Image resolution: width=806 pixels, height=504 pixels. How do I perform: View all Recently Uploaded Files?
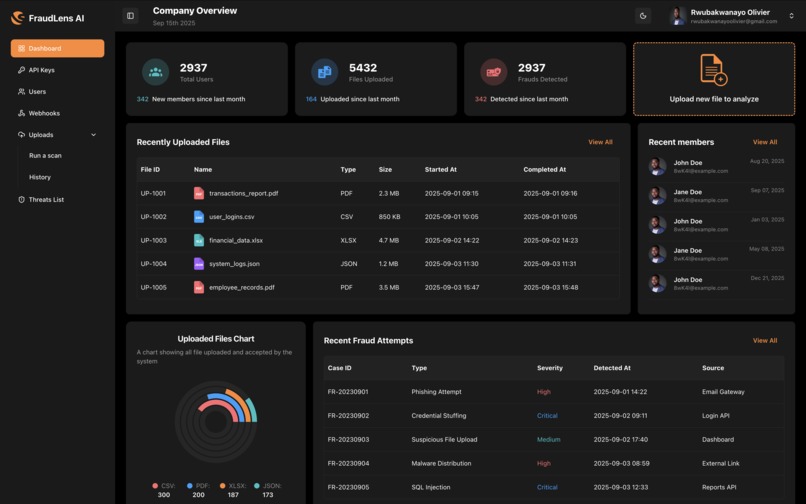tap(600, 142)
